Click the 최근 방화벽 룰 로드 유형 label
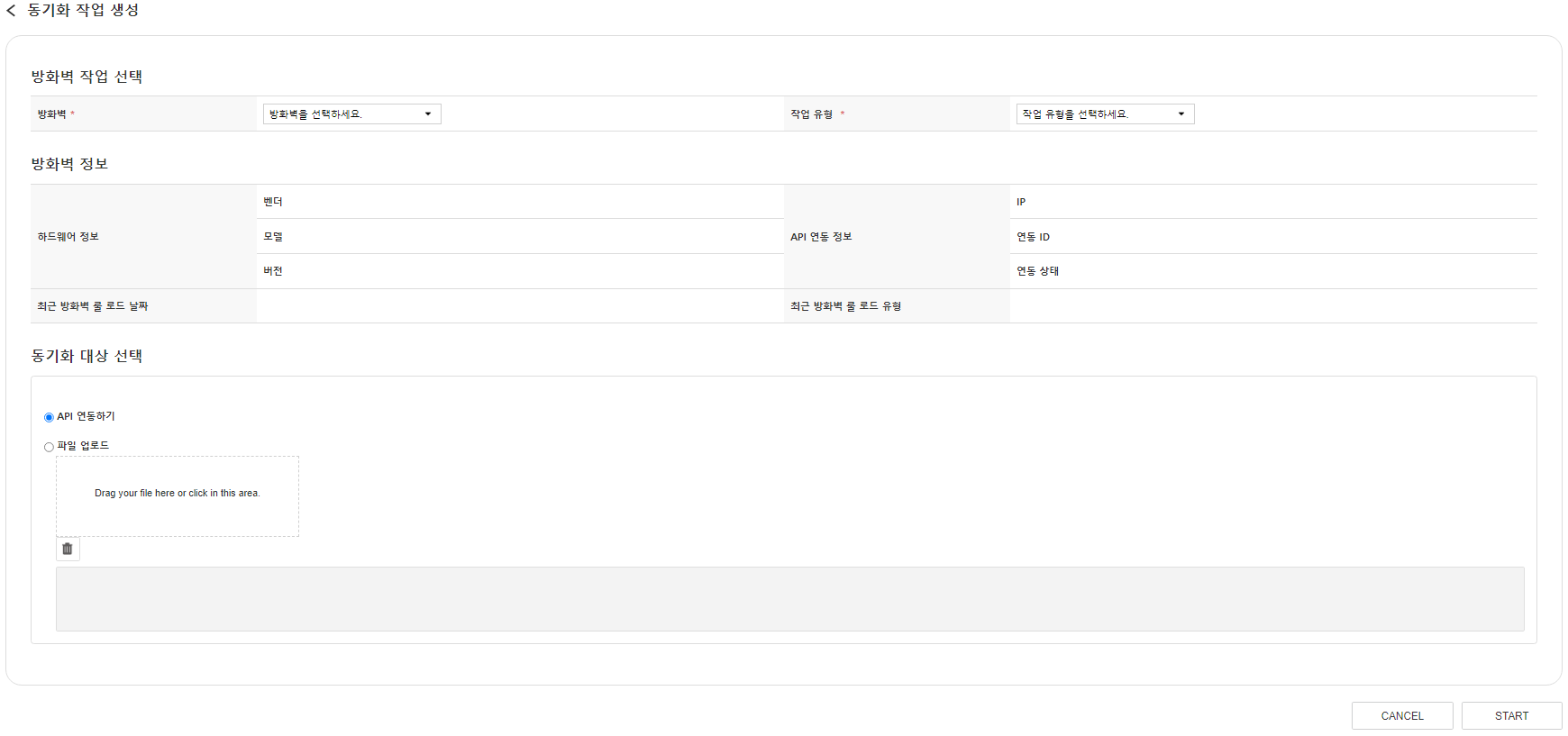 [x=846, y=306]
